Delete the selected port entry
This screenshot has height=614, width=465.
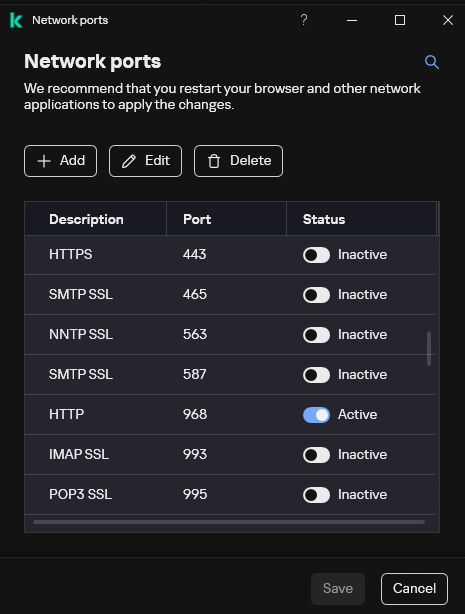238,161
